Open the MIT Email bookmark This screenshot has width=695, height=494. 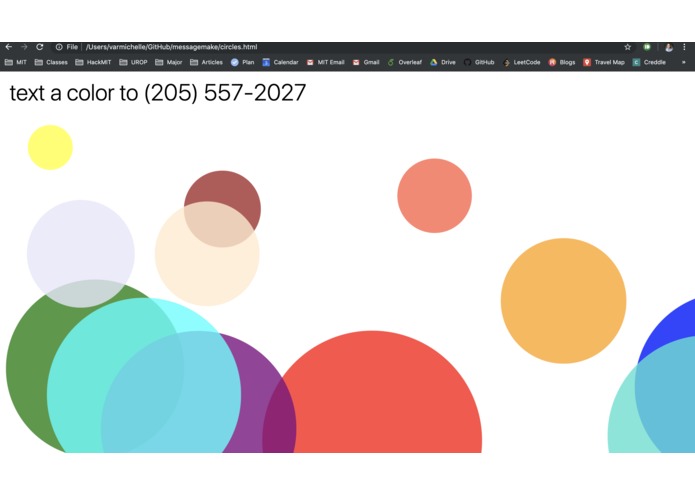pyautogui.click(x=325, y=62)
